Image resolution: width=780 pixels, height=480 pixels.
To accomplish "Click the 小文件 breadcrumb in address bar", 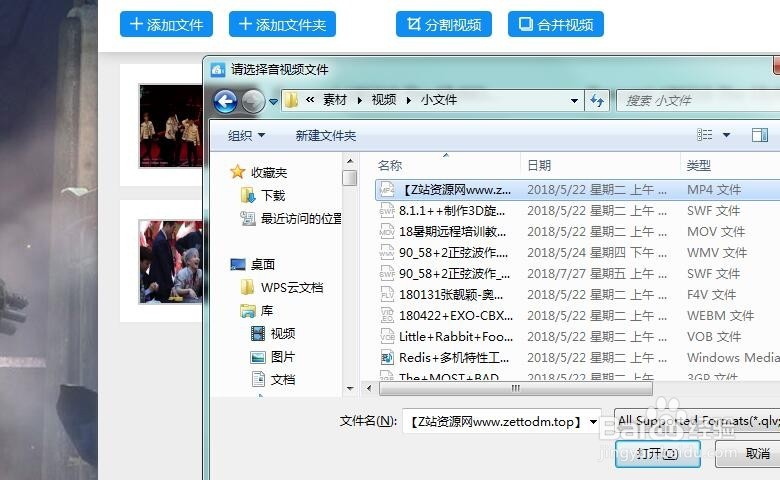I will click(439, 100).
